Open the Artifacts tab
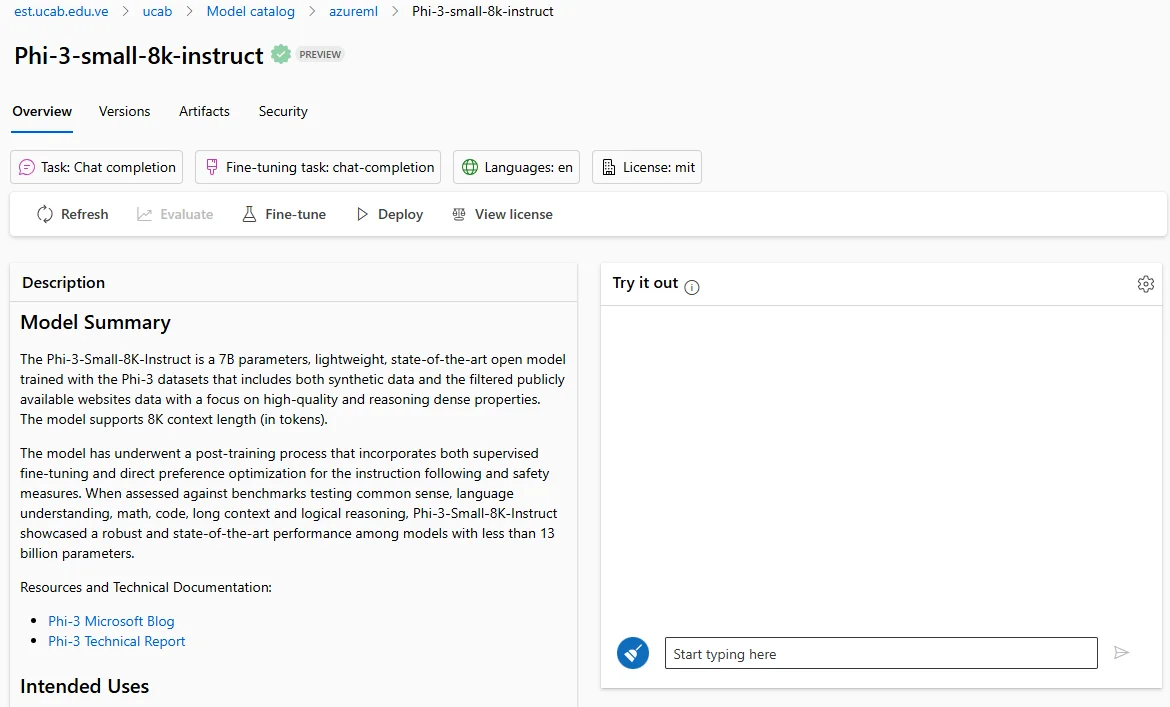 click(x=204, y=111)
